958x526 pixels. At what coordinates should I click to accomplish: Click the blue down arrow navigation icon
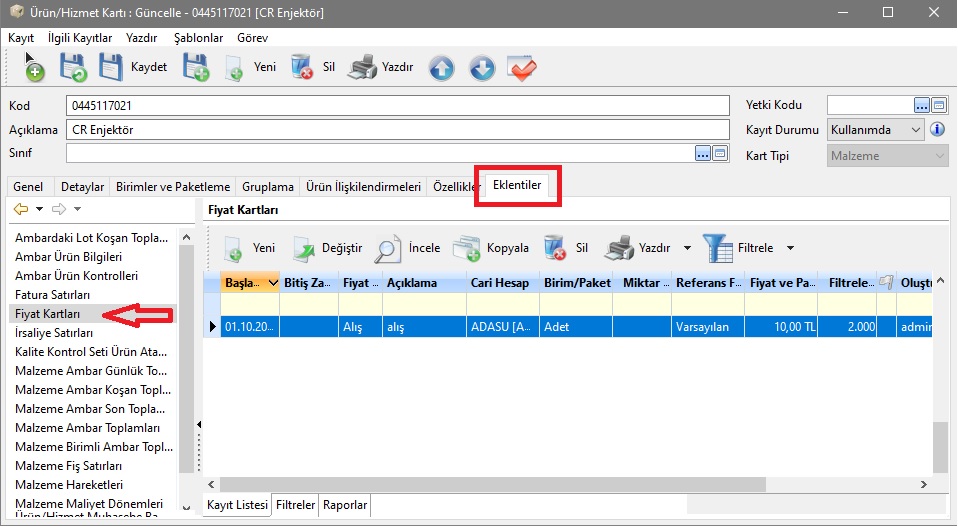[482, 68]
